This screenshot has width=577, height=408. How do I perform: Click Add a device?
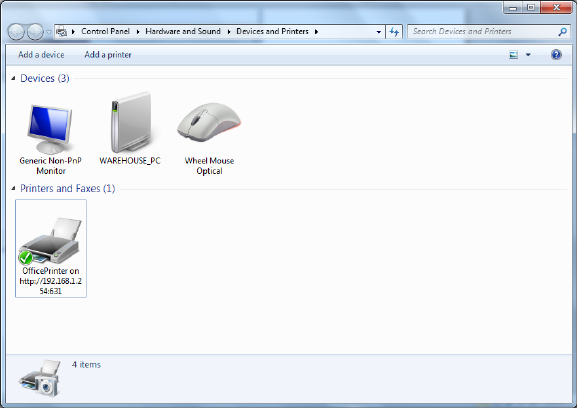(x=41, y=55)
